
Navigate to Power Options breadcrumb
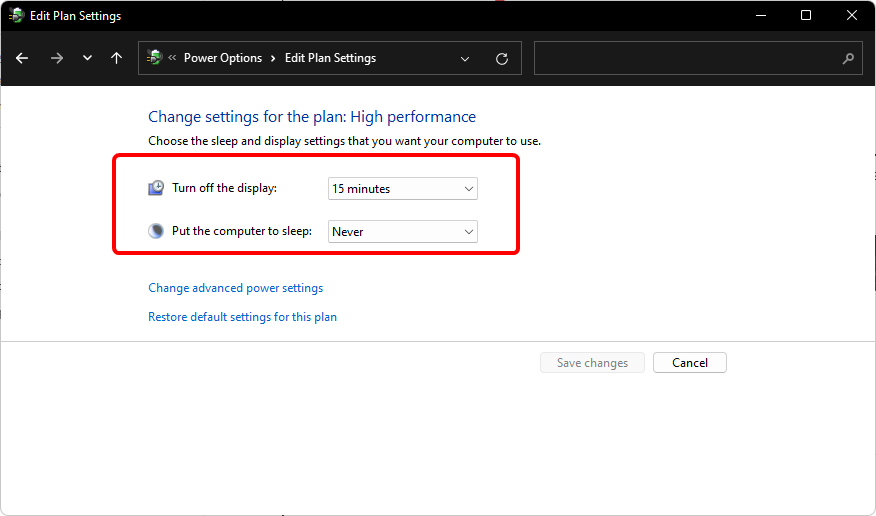click(x=223, y=58)
